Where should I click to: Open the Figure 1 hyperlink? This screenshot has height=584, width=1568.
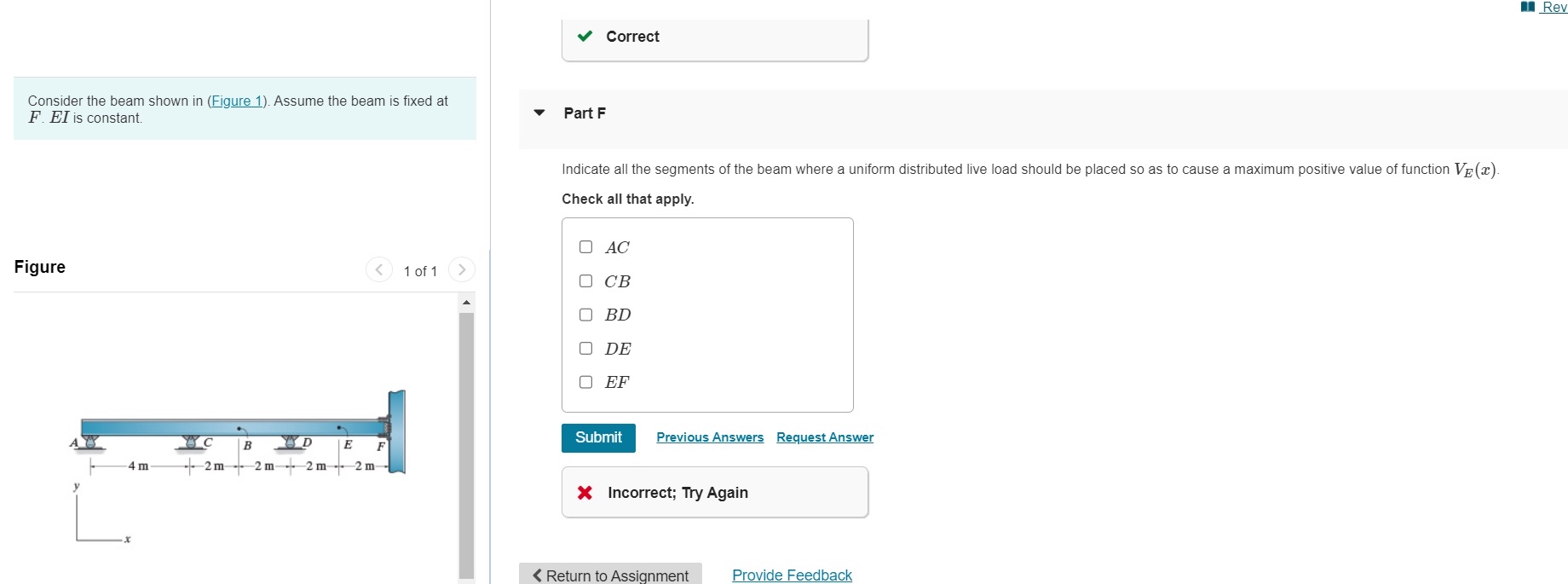pyautogui.click(x=236, y=101)
